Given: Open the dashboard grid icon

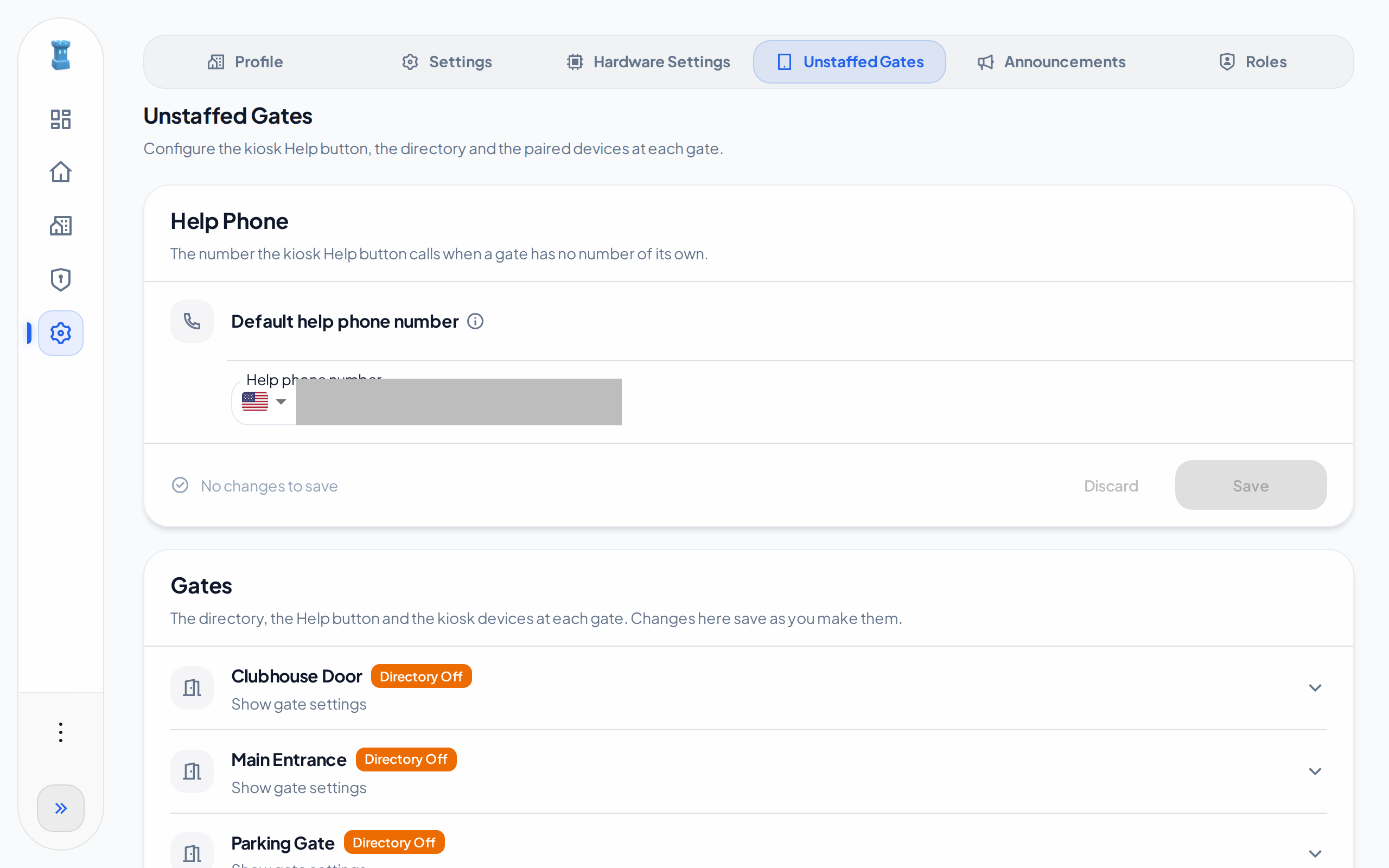Looking at the screenshot, I should pos(61,119).
